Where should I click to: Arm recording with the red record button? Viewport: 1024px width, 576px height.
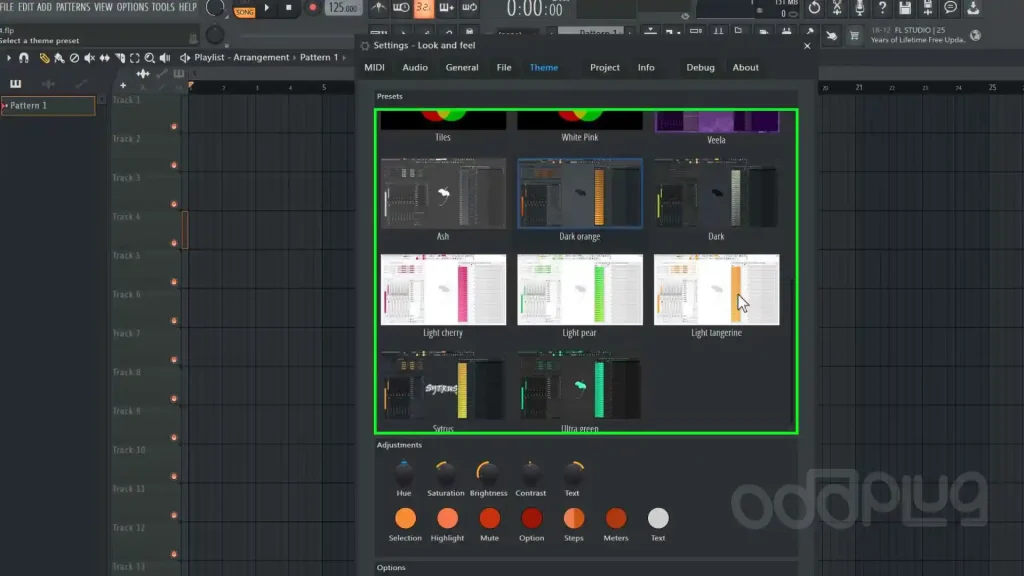click(313, 9)
